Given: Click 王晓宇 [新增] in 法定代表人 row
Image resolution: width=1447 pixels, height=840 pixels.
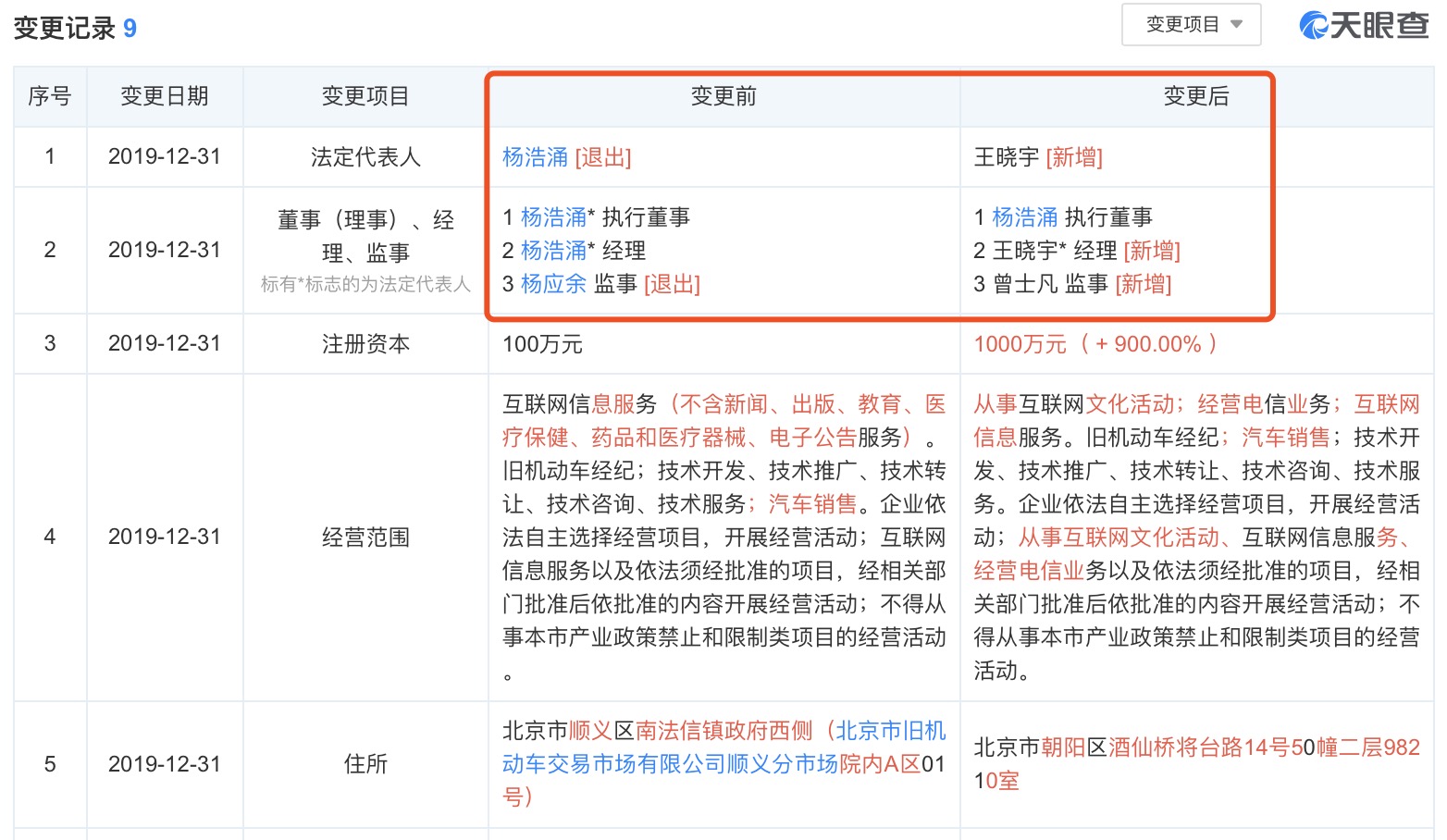Looking at the screenshot, I should point(1038,157).
